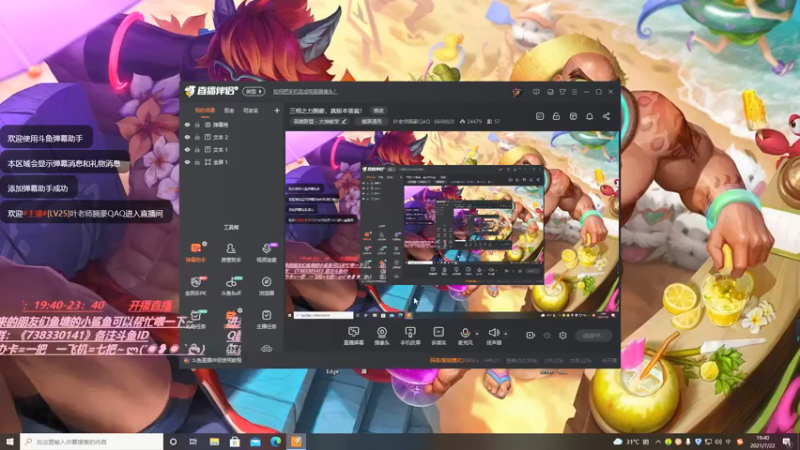The height and width of the screenshot is (450, 800).
Task: Lock the 弹幕秀 layer
Action: [197, 124]
